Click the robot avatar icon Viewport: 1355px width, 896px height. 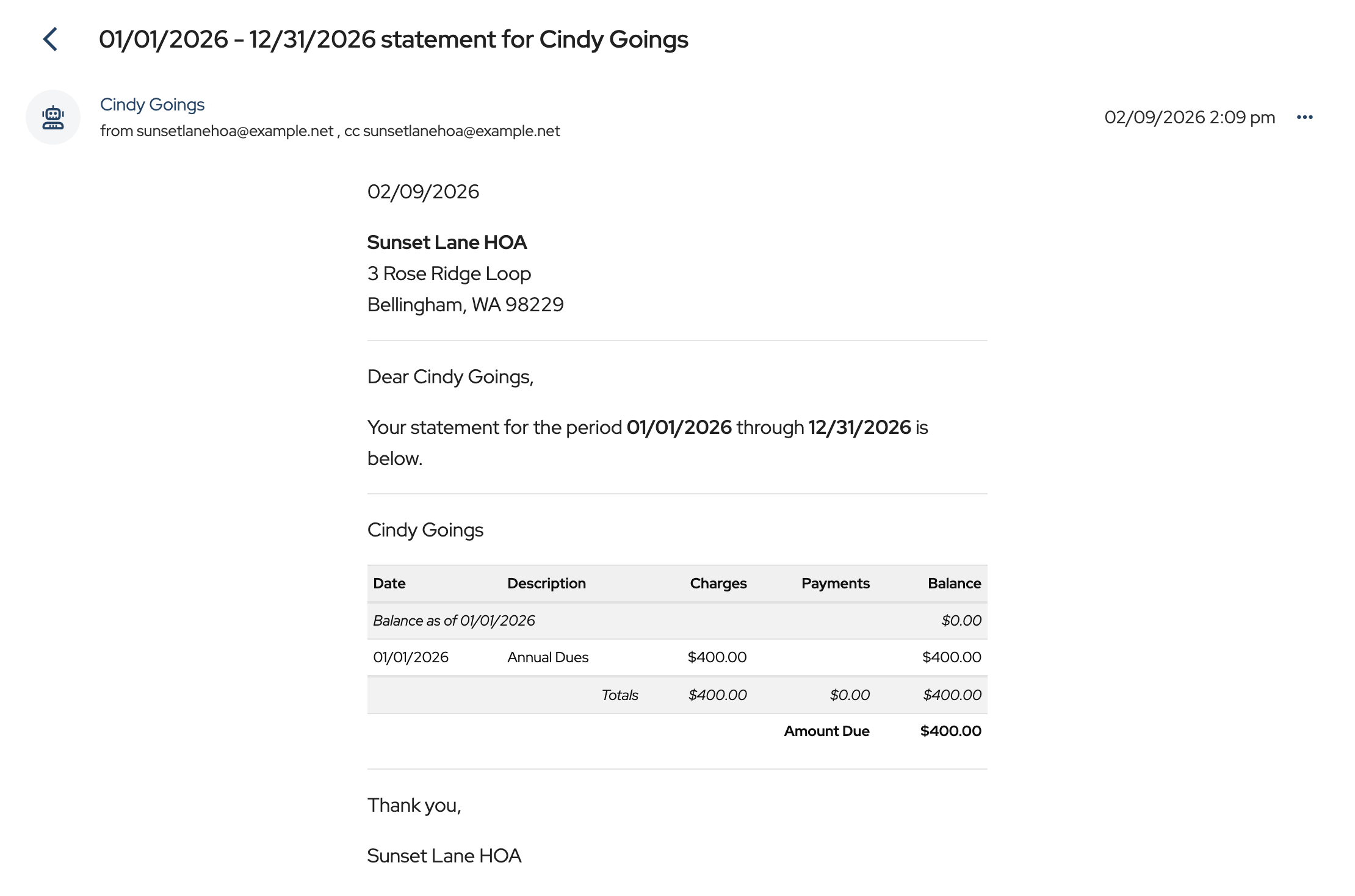(53, 117)
